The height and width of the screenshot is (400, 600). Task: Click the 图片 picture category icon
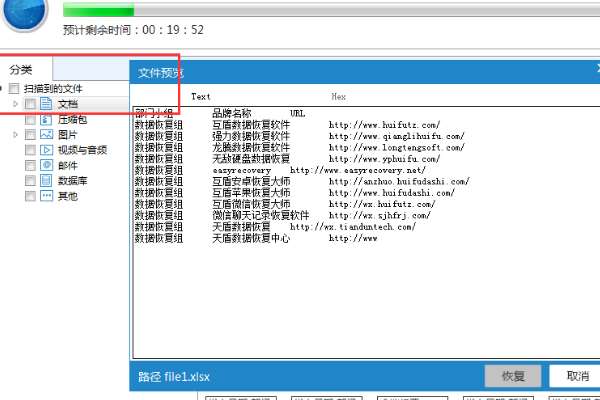[46, 134]
